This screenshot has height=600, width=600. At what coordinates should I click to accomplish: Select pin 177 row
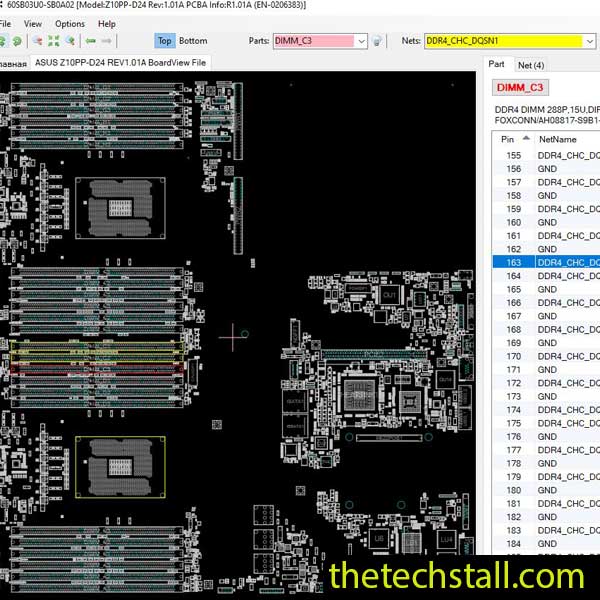pos(546,450)
